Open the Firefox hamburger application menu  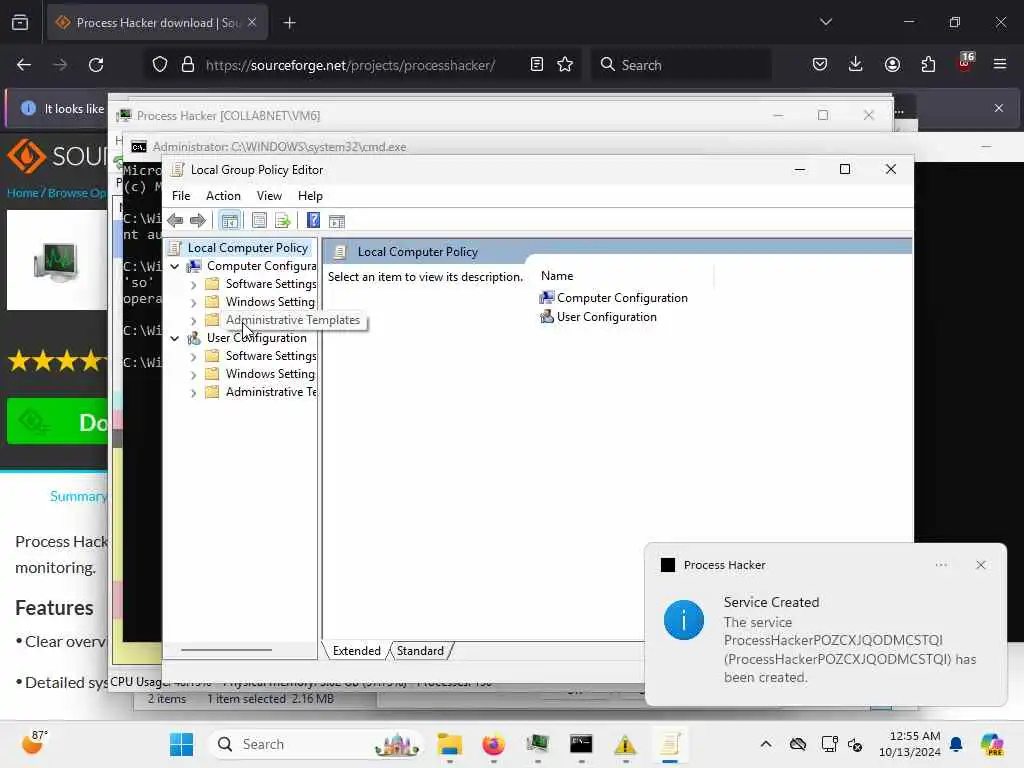[x=1000, y=64]
